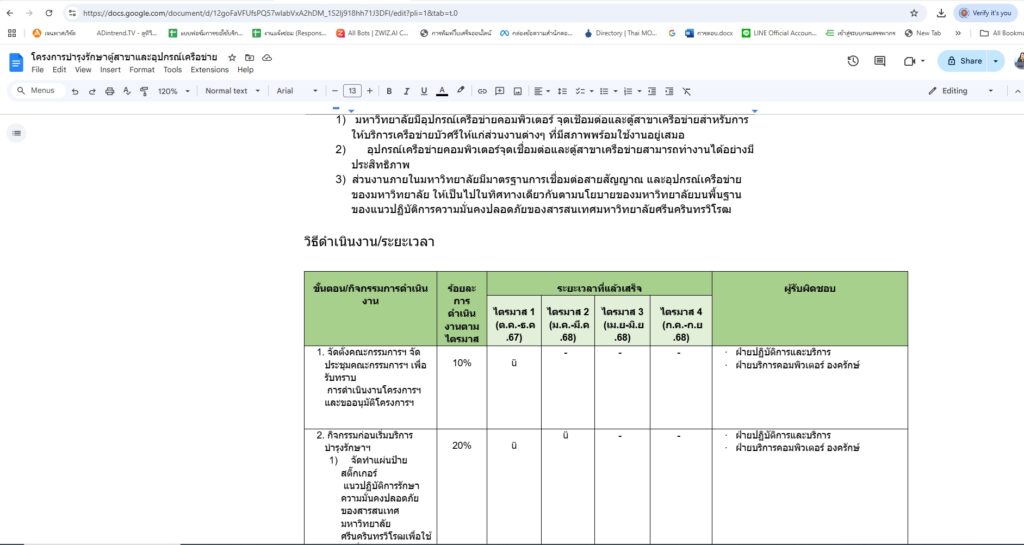Open the Format menu
The height and width of the screenshot is (545, 1024).
[x=142, y=70]
